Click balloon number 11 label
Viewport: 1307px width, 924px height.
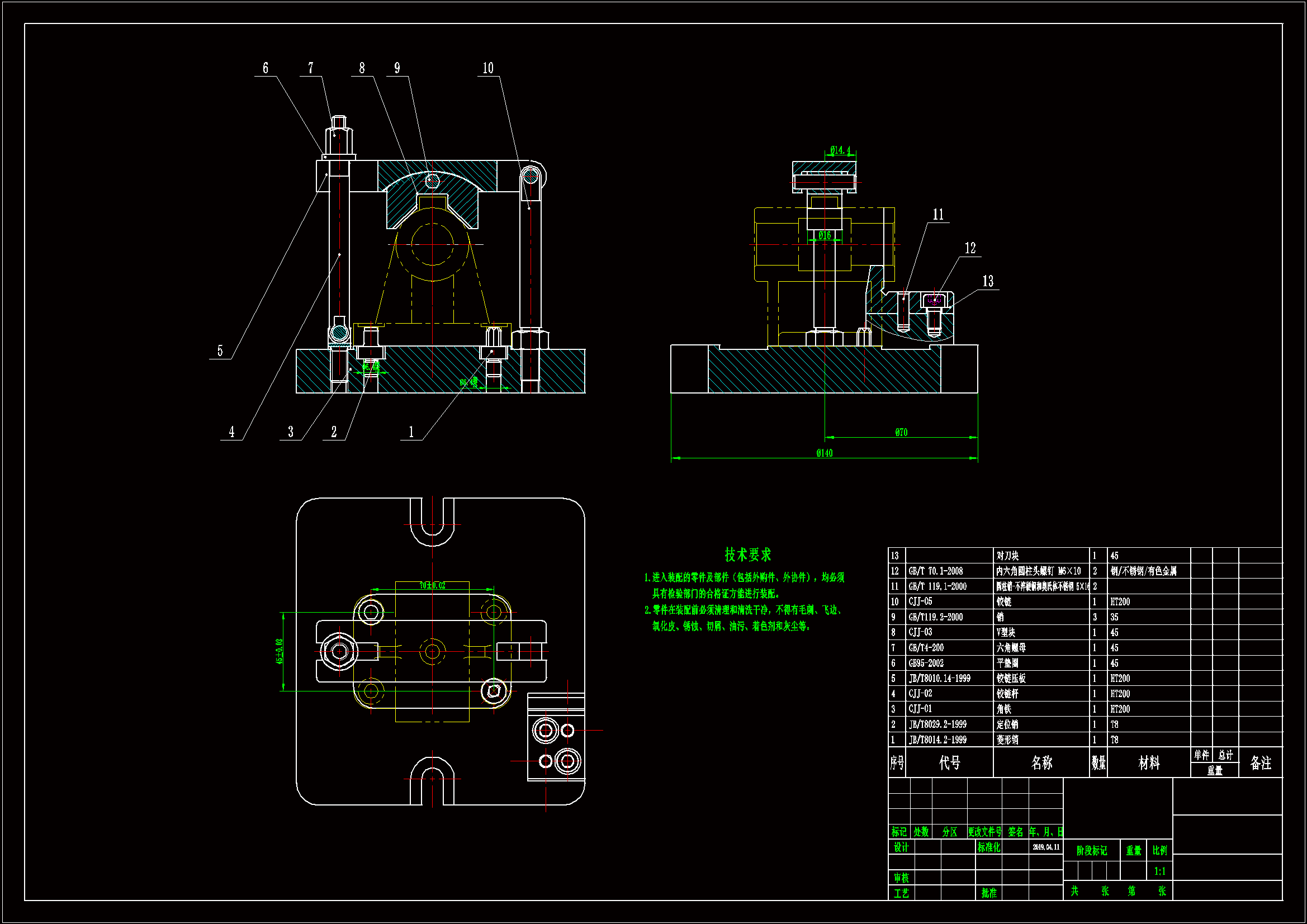tap(938, 215)
